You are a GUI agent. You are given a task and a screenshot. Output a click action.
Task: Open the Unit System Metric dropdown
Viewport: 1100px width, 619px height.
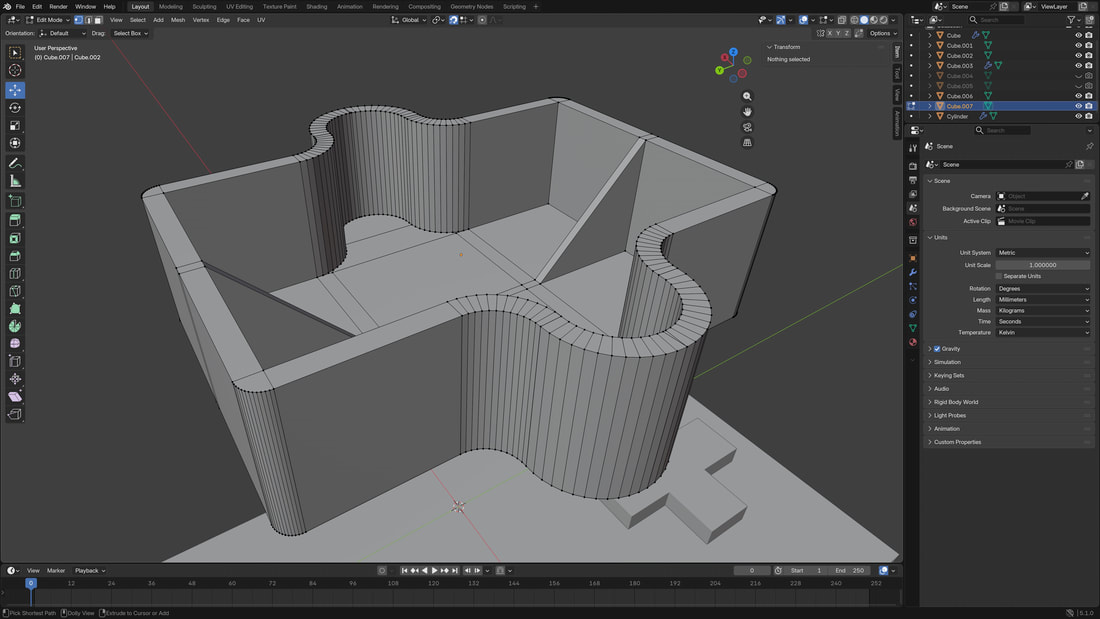tap(1043, 253)
